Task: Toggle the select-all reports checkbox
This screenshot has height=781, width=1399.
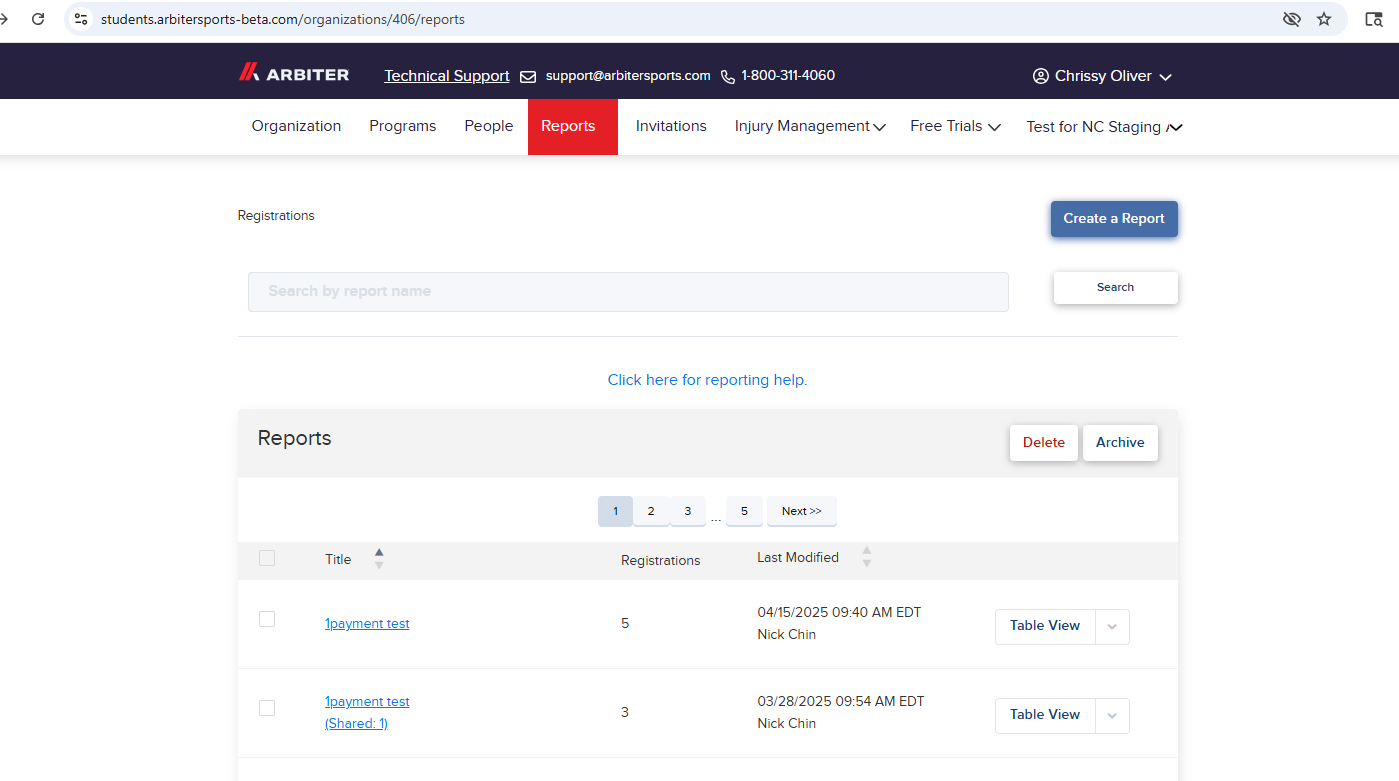Action: point(267,558)
